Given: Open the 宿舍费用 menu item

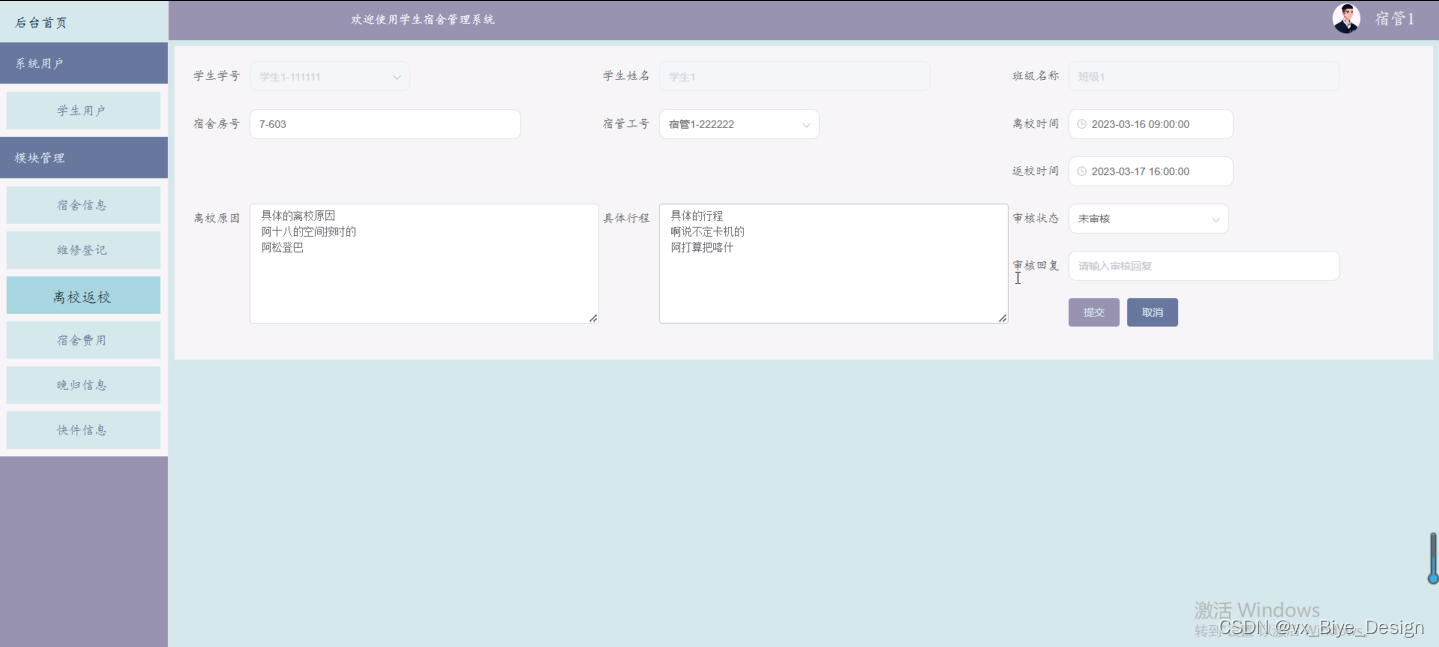Looking at the screenshot, I should coord(83,340).
